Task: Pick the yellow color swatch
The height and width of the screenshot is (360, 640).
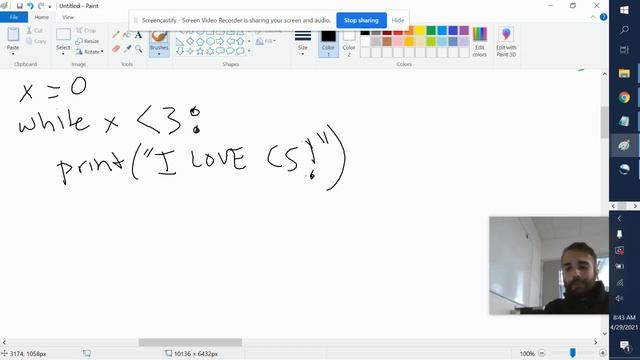Action: [x=420, y=31]
